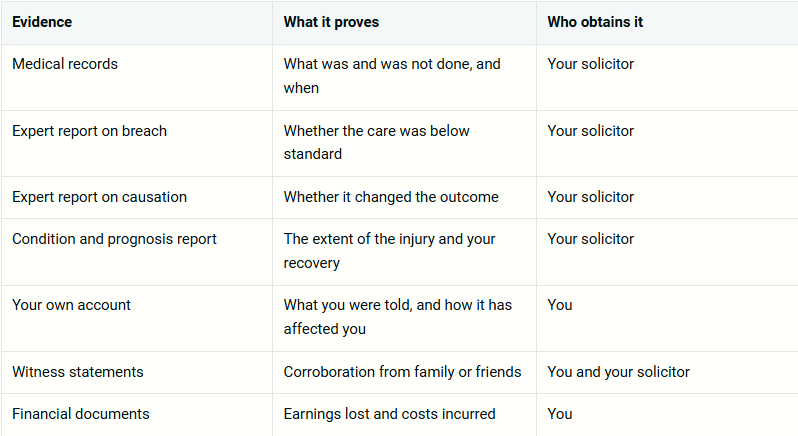Click 'Your solicitor' in Medical records row
The height and width of the screenshot is (436, 798).
point(590,64)
